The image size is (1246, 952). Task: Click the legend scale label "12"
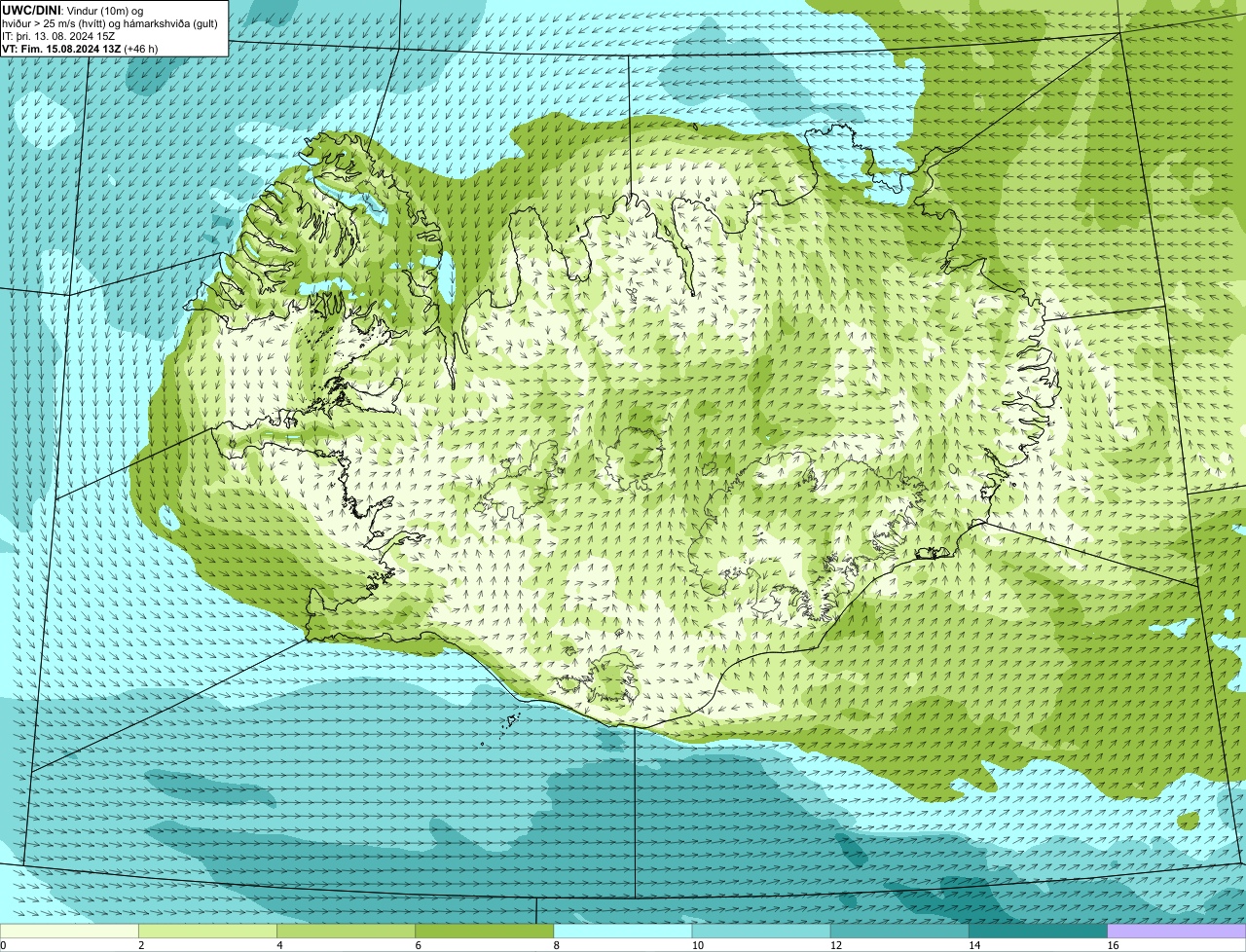(836, 945)
